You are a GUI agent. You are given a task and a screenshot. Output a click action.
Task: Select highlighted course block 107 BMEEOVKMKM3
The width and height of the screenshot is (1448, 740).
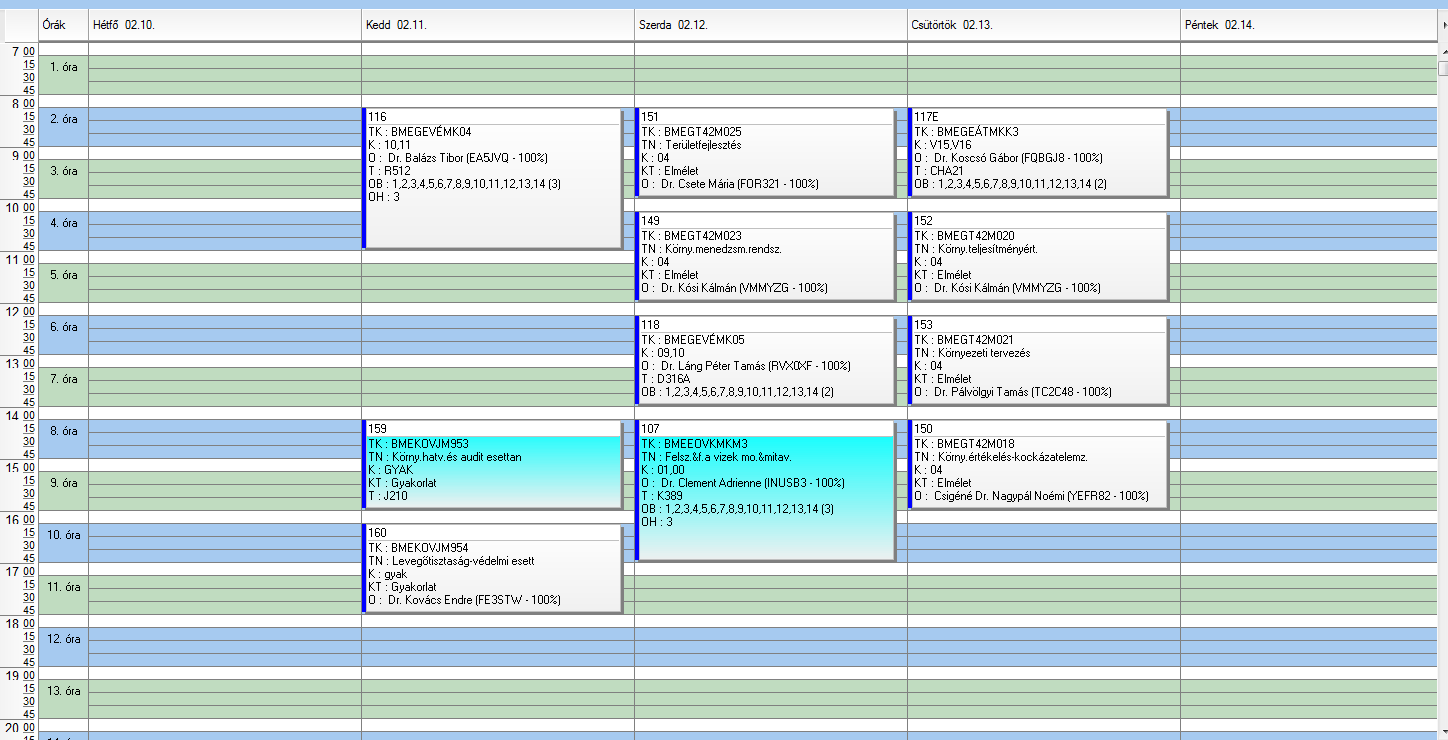(x=765, y=490)
